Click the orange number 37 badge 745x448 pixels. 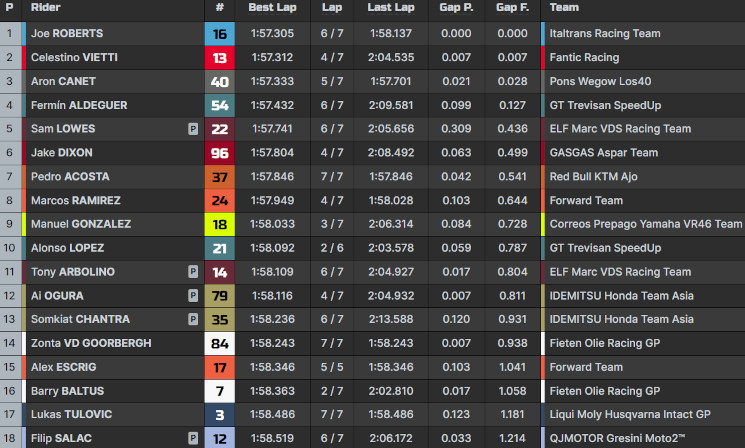pyautogui.click(x=219, y=177)
